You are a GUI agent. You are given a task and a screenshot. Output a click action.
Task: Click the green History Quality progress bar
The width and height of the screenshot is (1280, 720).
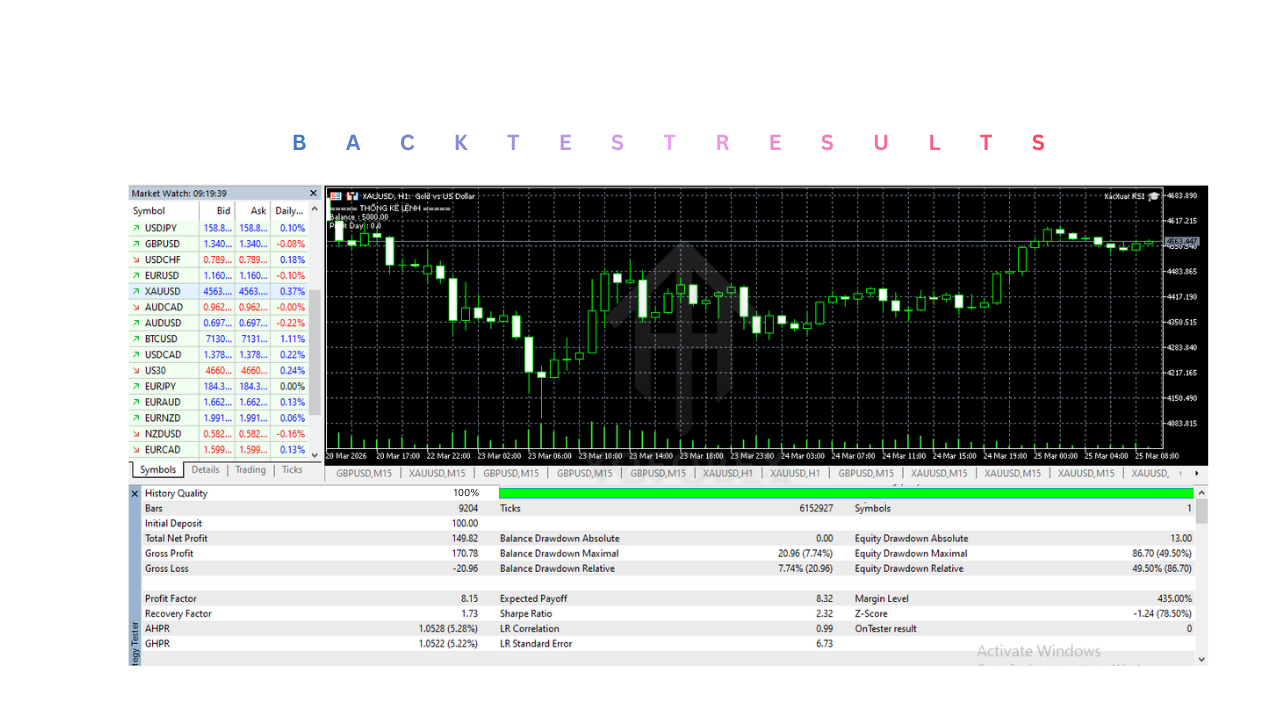point(845,493)
